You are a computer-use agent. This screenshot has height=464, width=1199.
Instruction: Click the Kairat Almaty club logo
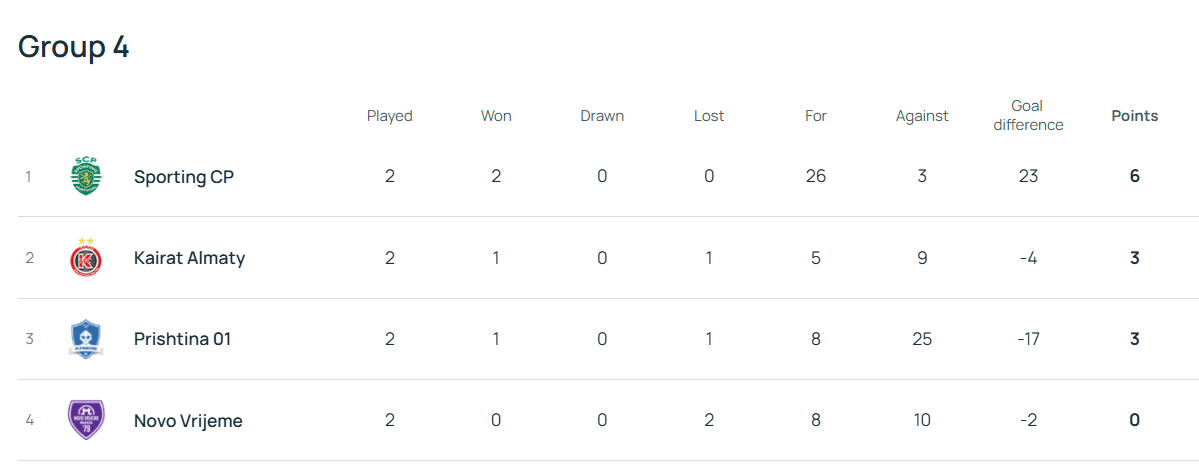click(86, 258)
